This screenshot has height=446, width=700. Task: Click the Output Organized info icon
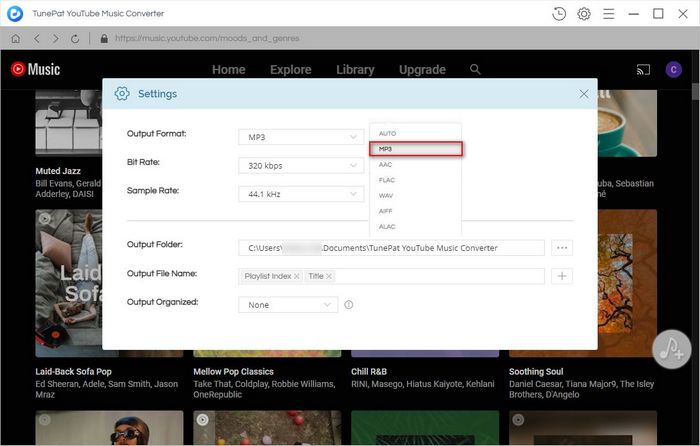(349, 305)
